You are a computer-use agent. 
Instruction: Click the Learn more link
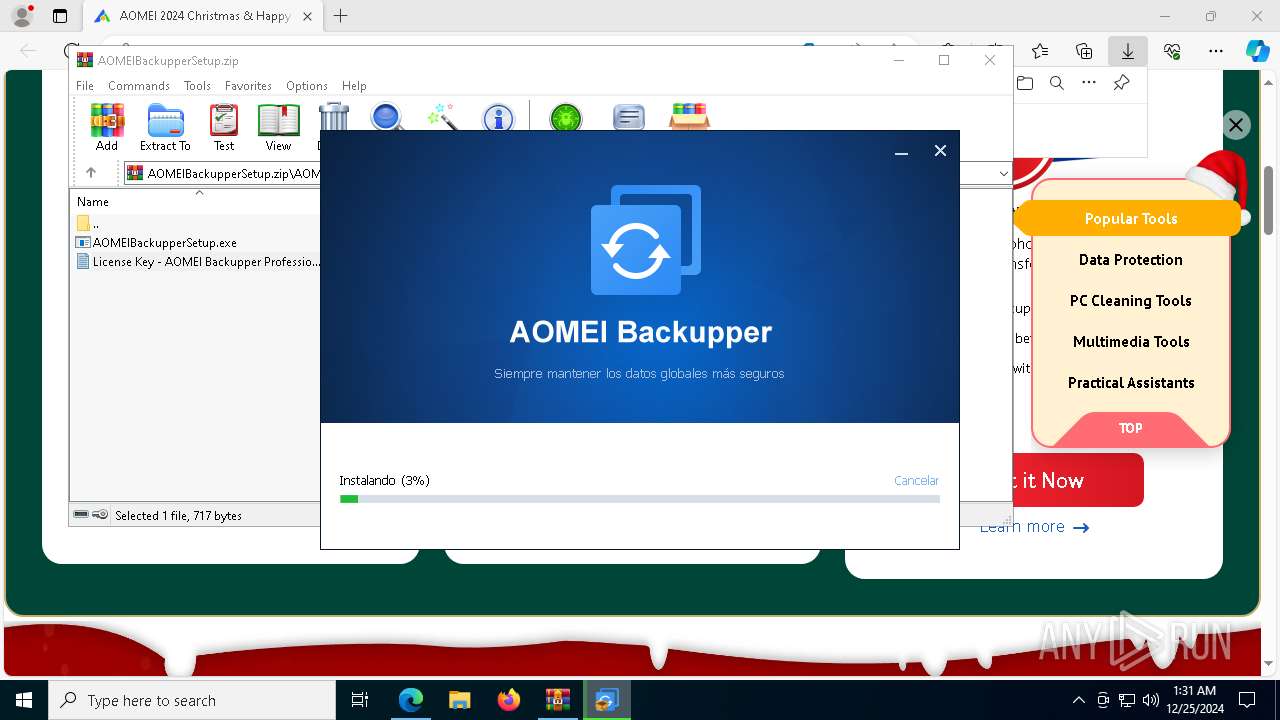(x=1034, y=527)
